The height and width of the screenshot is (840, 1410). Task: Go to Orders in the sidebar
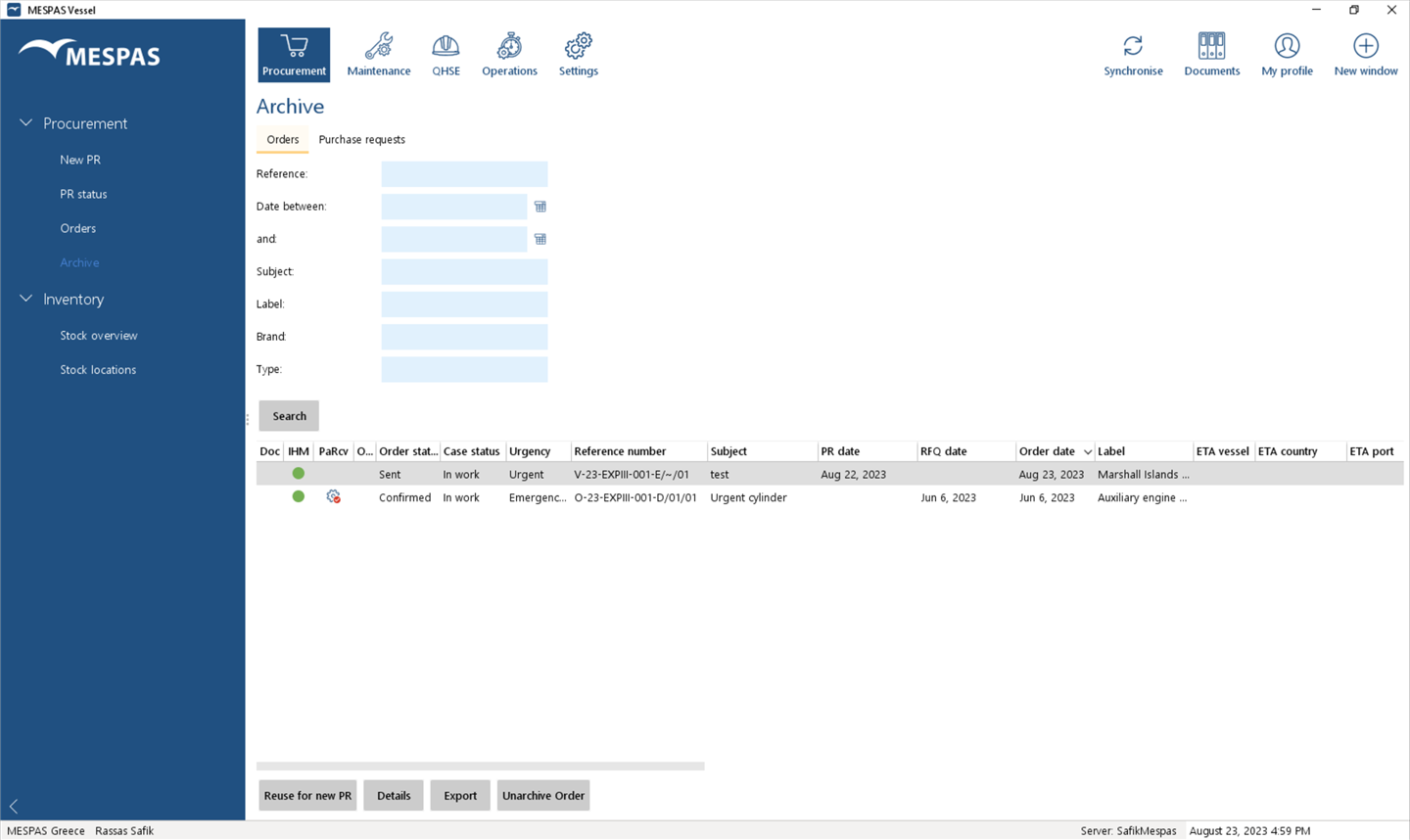(77, 228)
